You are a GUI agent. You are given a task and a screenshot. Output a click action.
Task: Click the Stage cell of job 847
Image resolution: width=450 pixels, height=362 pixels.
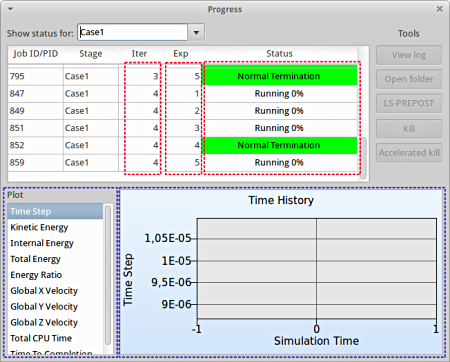click(91, 94)
